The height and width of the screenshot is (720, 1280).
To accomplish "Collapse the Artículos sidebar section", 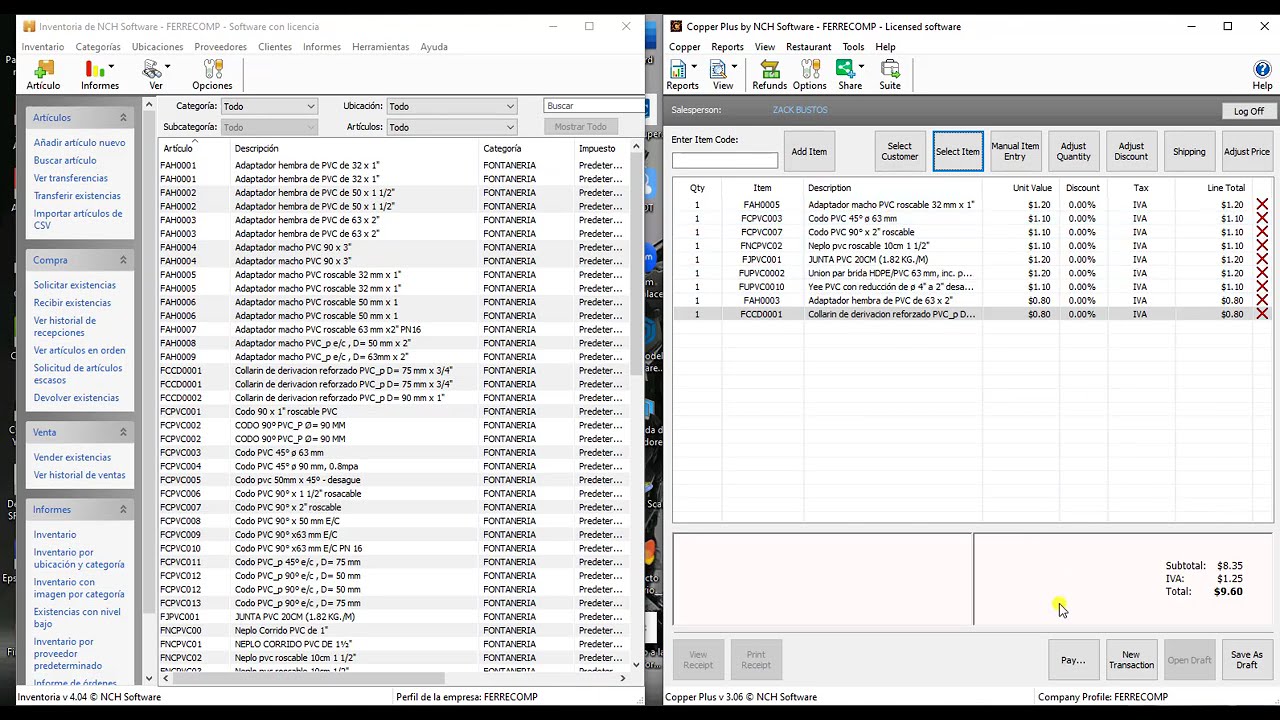I will pyautogui.click(x=123, y=118).
